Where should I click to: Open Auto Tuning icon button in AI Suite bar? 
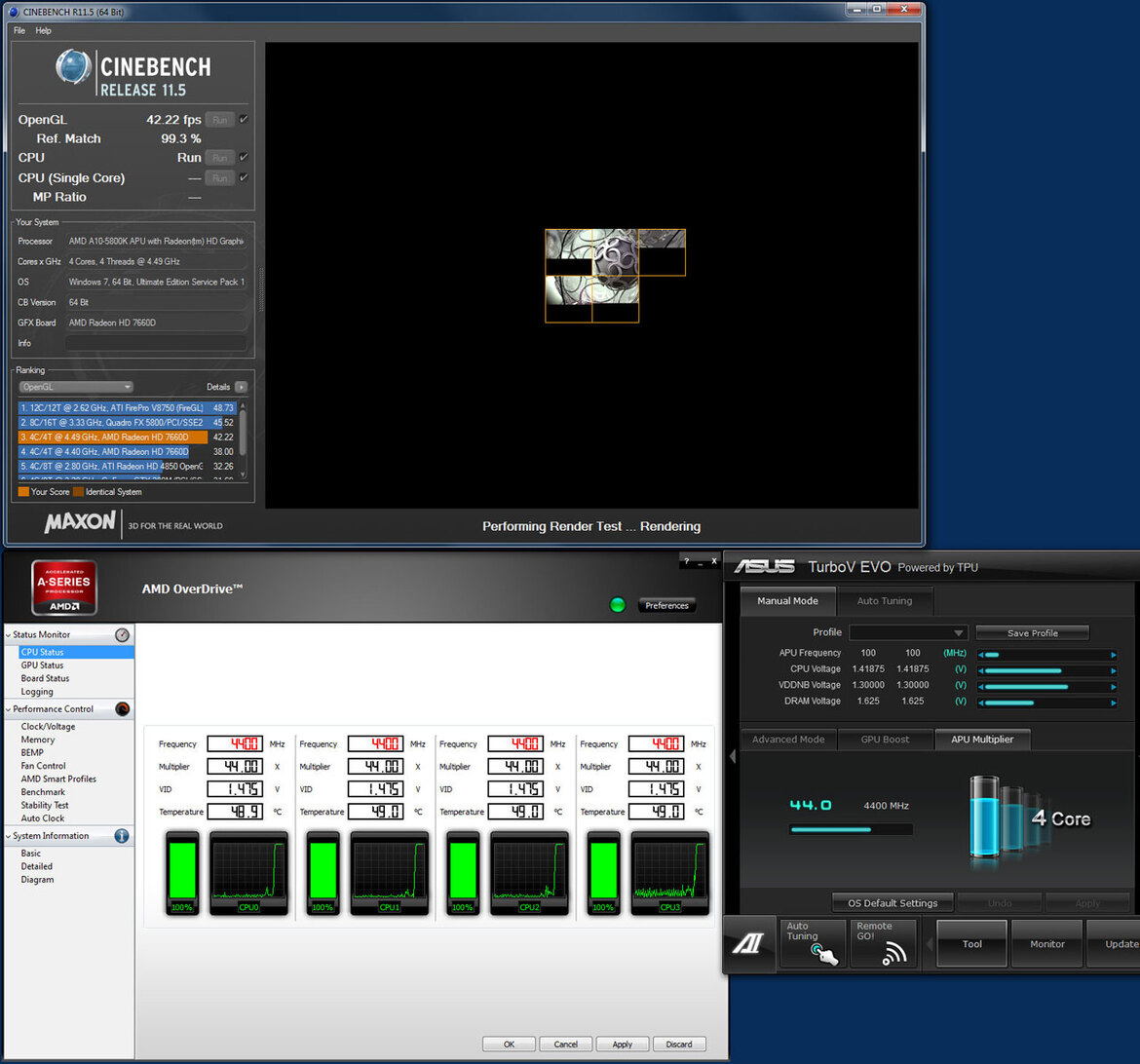(813, 943)
